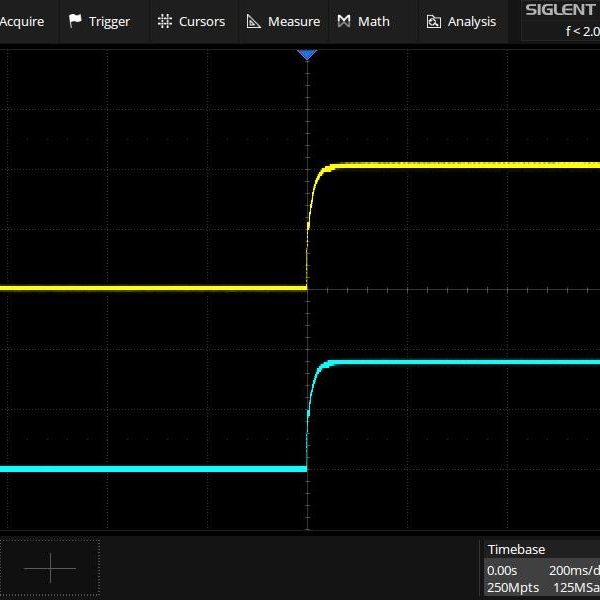Open the Timebase settings header
Viewport: 600px width, 600px height.
(x=516, y=549)
